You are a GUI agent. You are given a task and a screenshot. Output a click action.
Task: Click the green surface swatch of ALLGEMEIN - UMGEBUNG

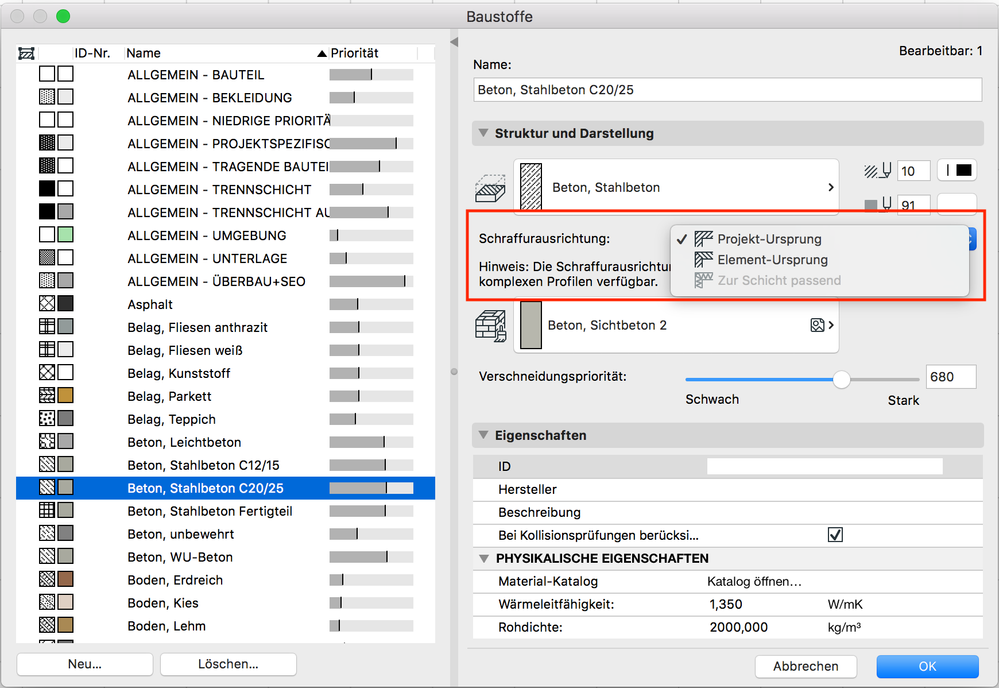[x=66, y=235]
